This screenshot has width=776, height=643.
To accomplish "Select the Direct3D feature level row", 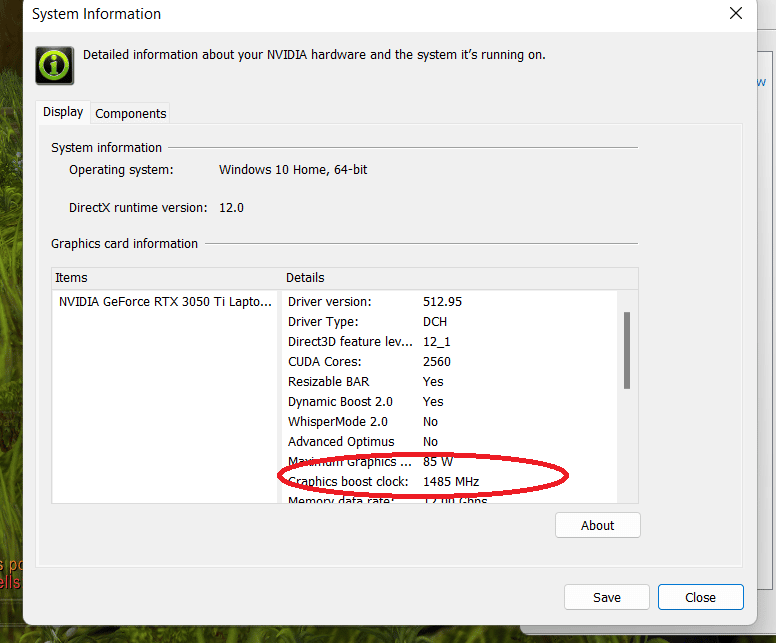I will click(450, 342).
